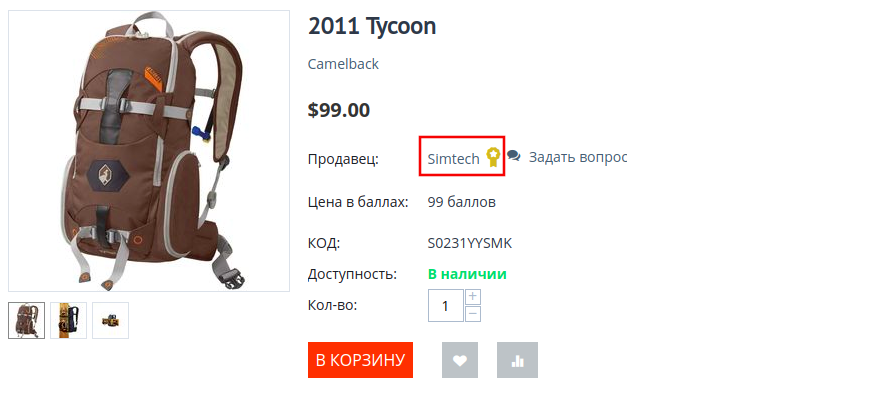Decrease quantity with the minus button

point(473,313)
